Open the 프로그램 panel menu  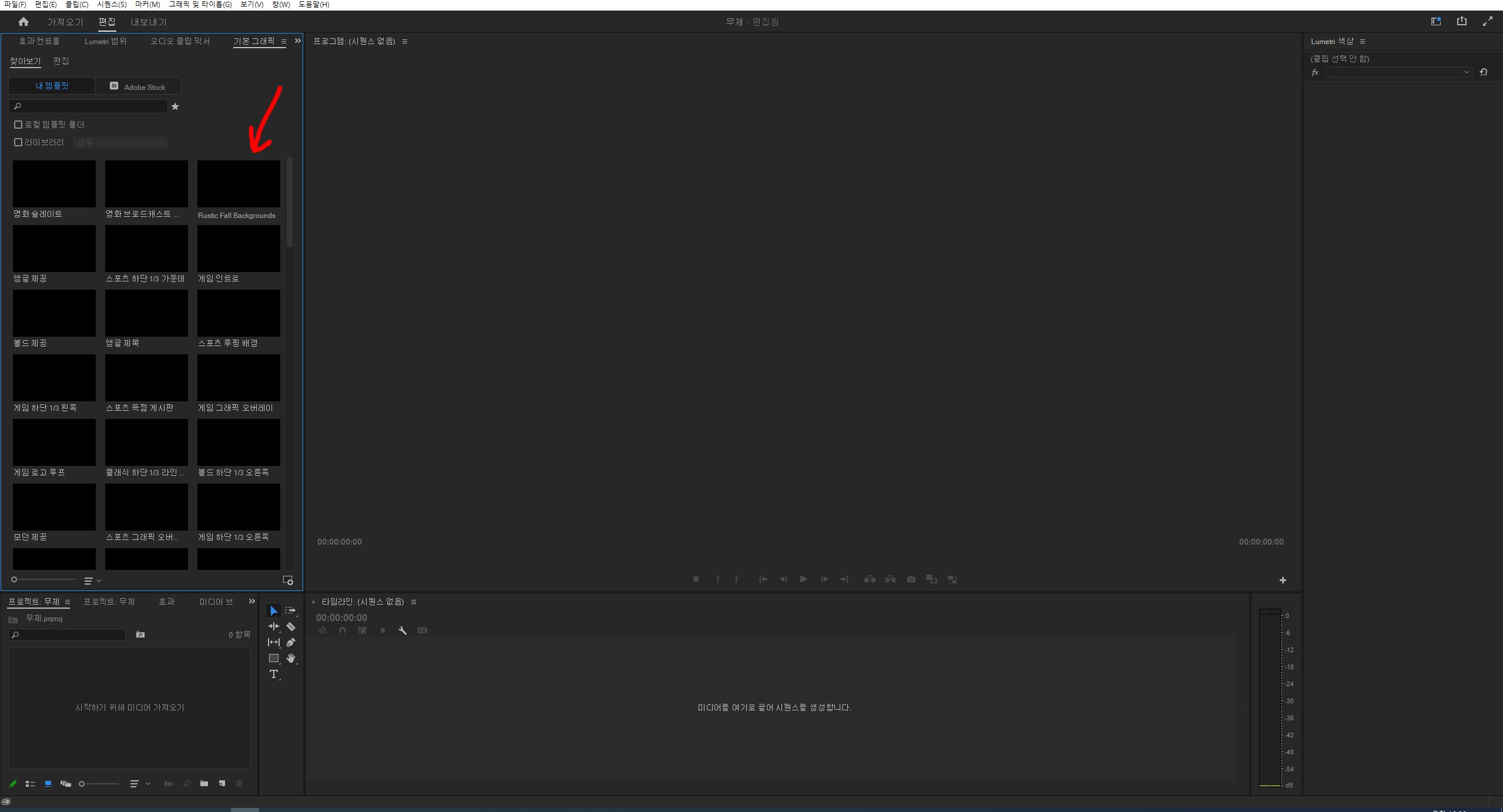(x=405, y=41)
